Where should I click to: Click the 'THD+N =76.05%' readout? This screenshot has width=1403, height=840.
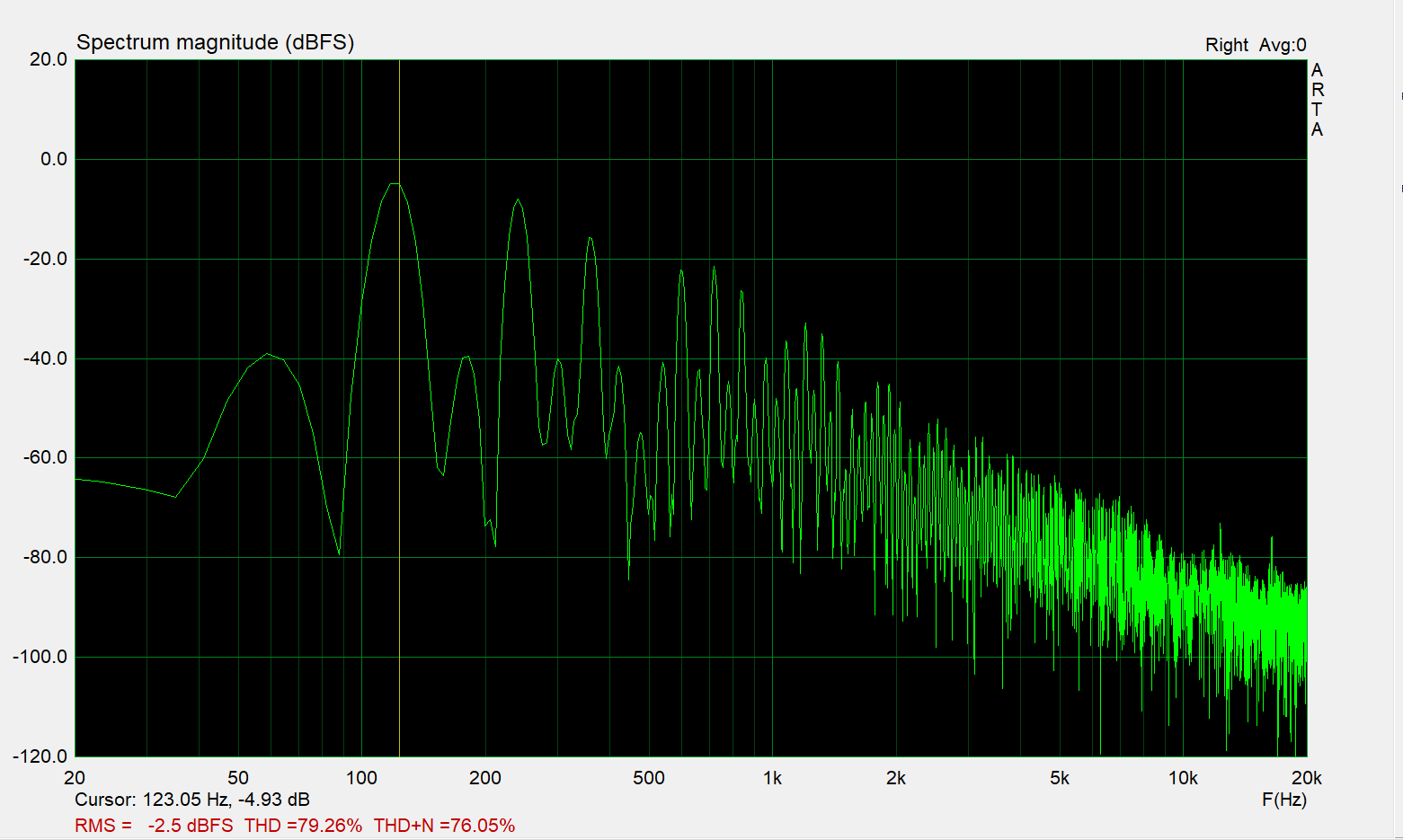click(x=444, y=825)
